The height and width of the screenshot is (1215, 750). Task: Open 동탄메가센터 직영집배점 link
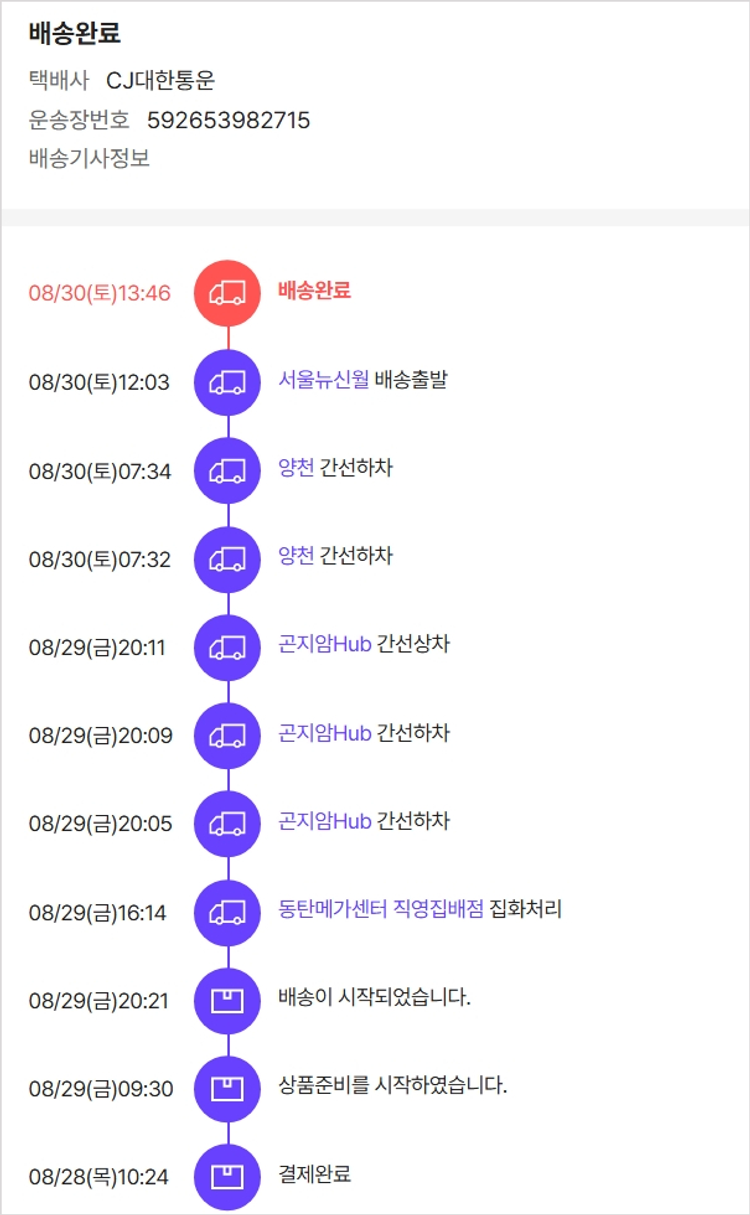(381, 909)
